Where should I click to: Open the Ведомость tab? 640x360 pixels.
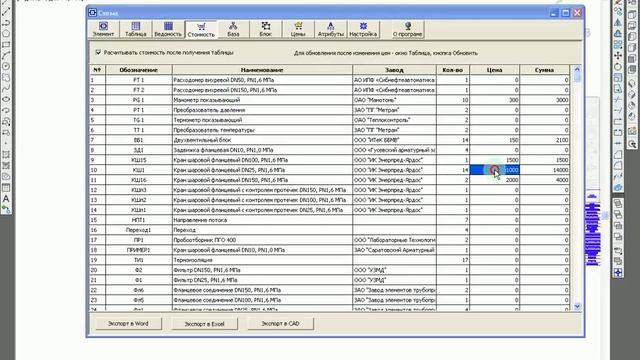click(168, 29)
